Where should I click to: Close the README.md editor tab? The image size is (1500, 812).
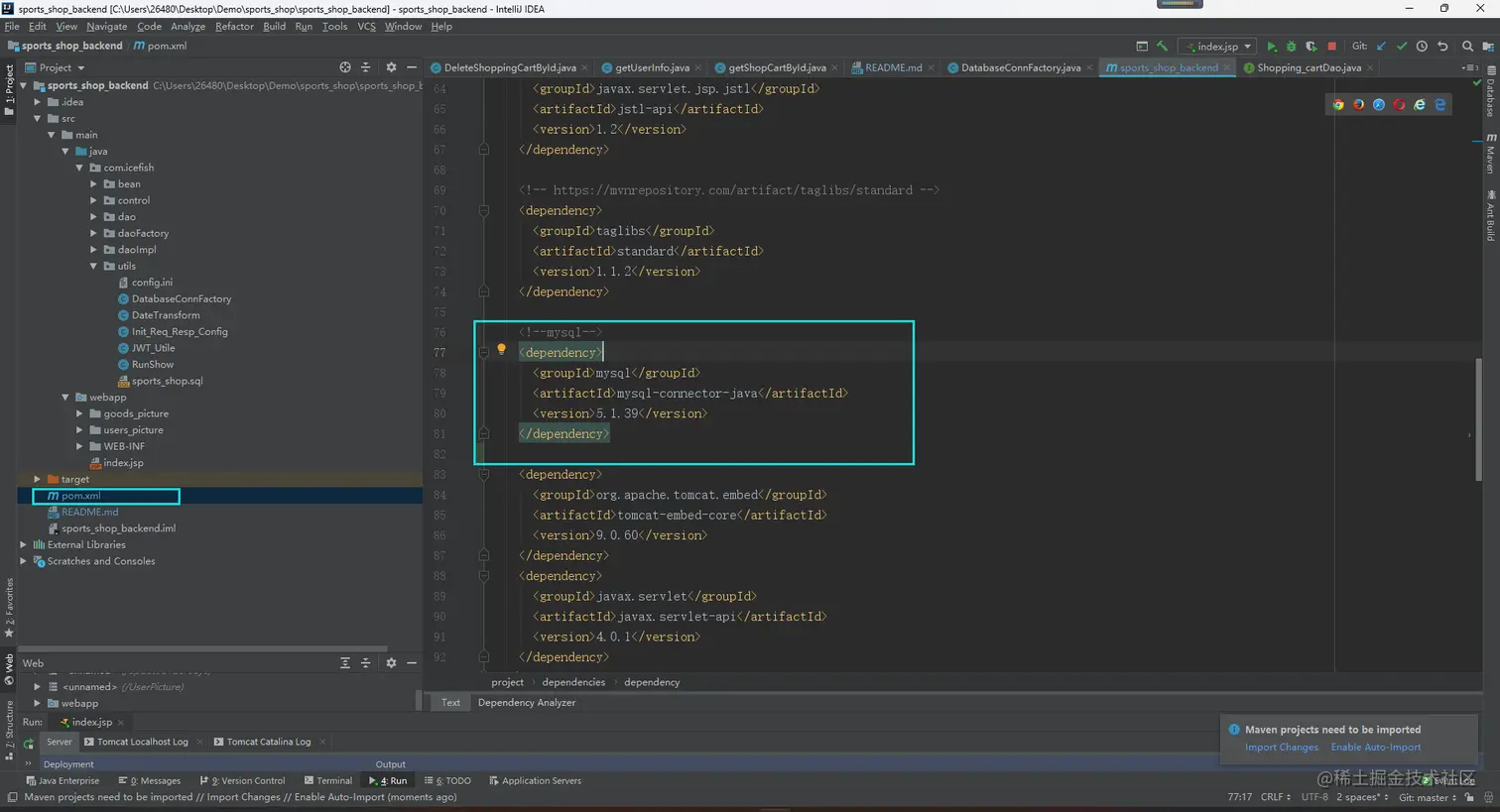pos(931,68)
